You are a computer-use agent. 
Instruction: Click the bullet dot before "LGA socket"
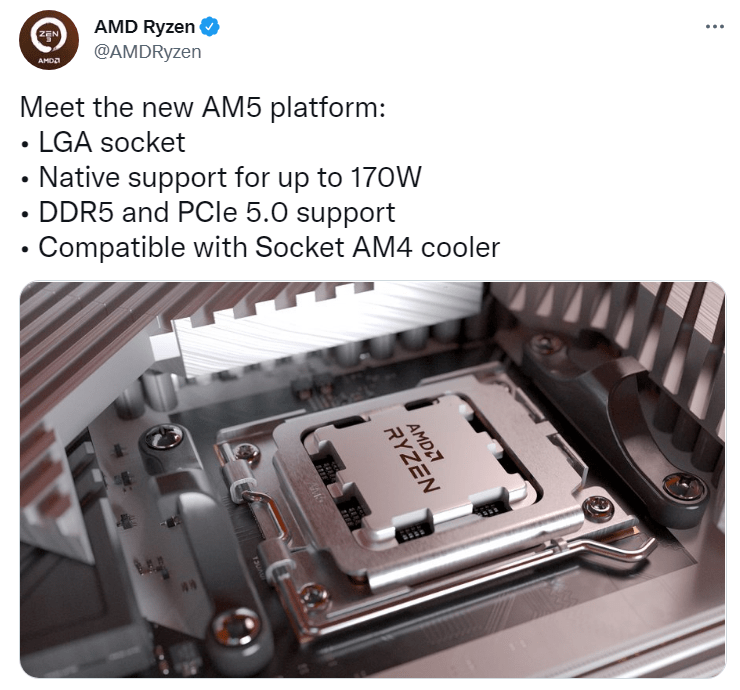coord(25,145)
